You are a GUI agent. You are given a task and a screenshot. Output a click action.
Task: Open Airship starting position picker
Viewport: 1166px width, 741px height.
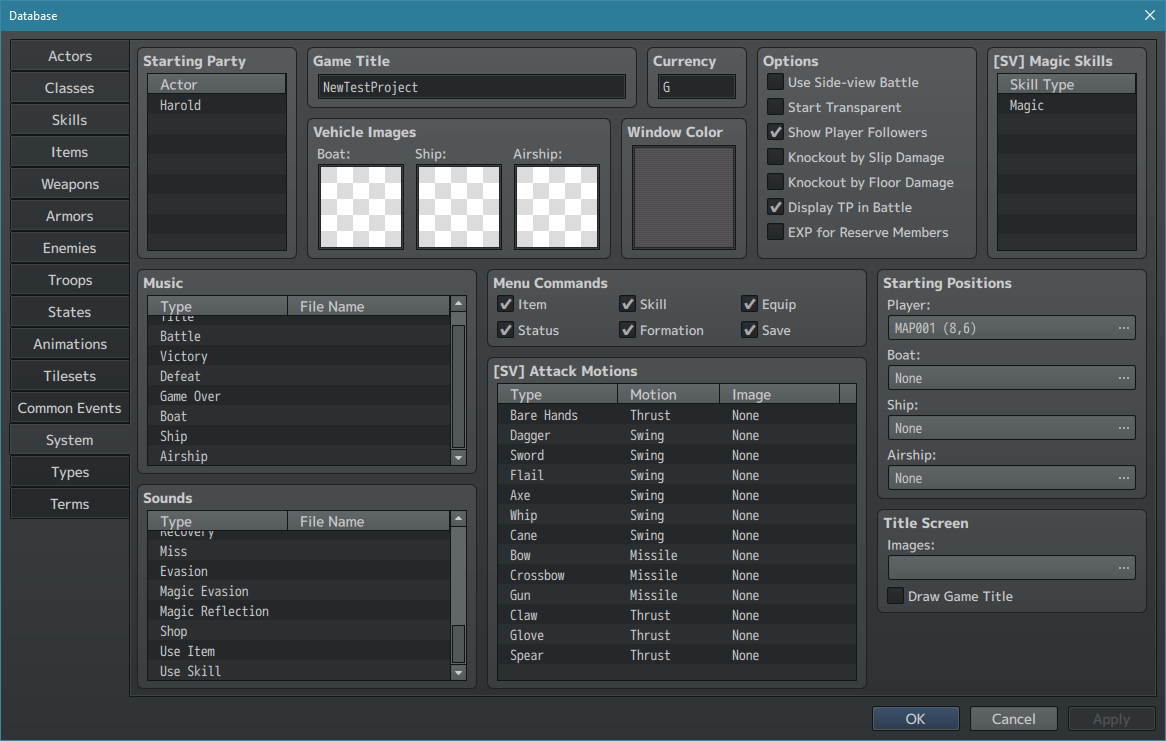(x=1011, y=478)
